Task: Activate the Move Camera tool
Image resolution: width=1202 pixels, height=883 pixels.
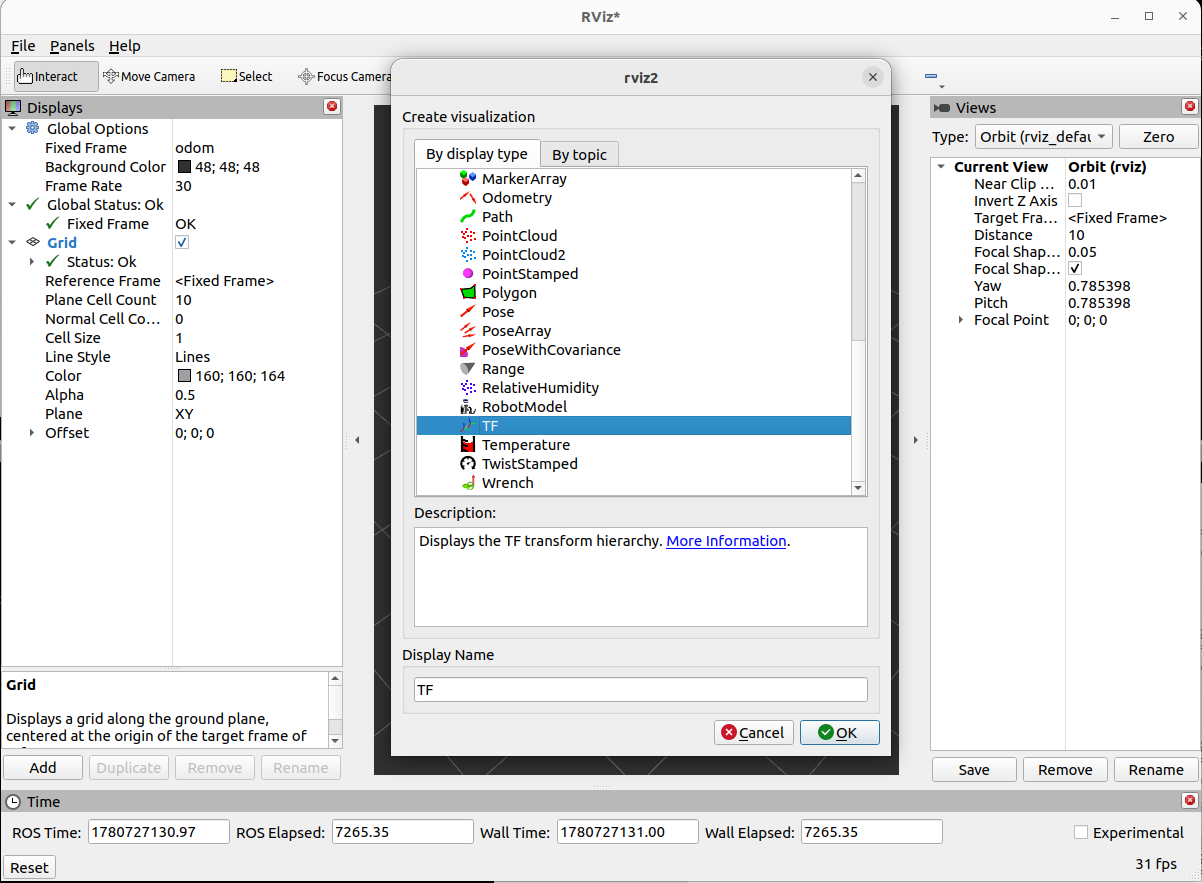Action: pos(149,76)
